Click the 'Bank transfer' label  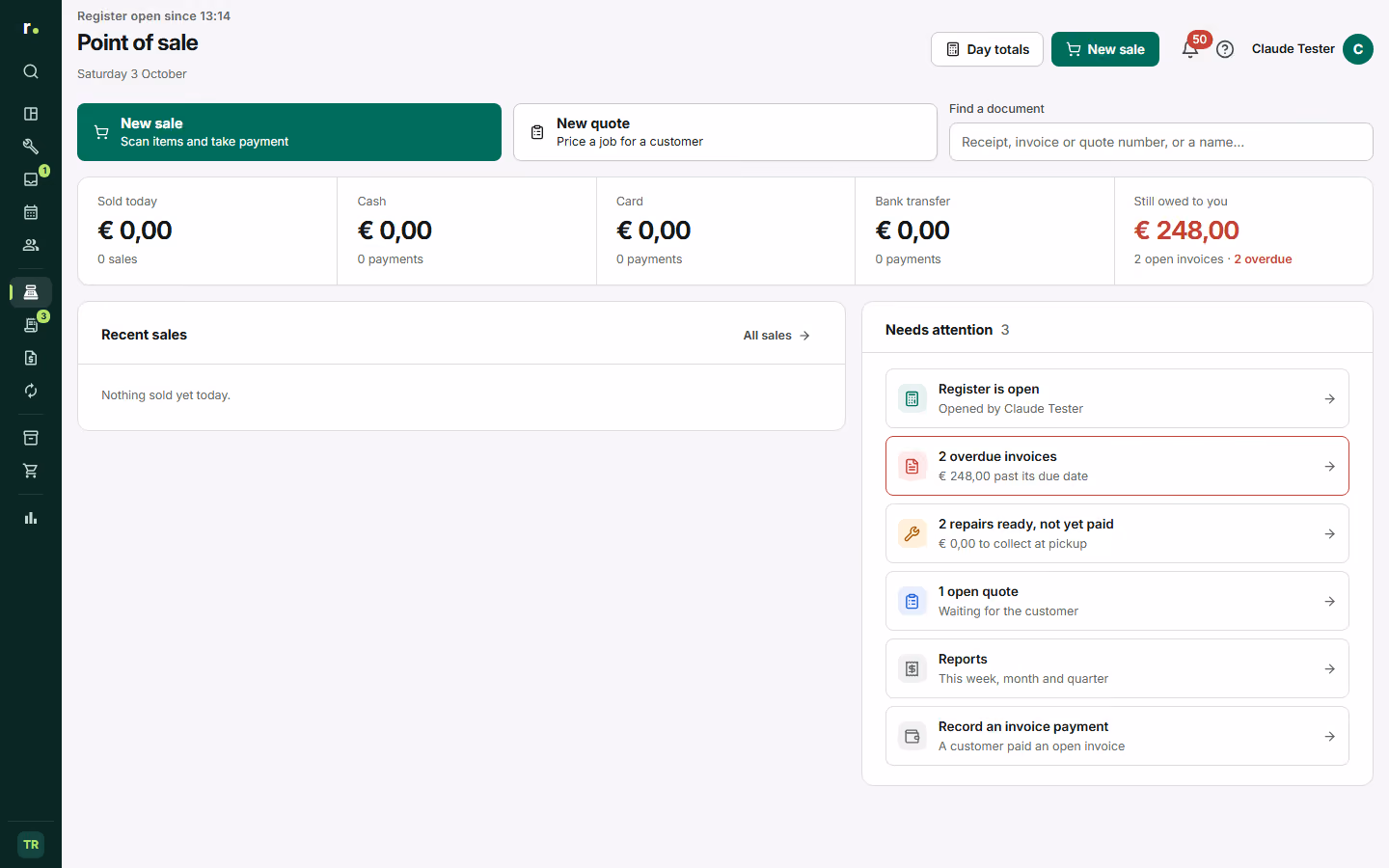(912, 202)
